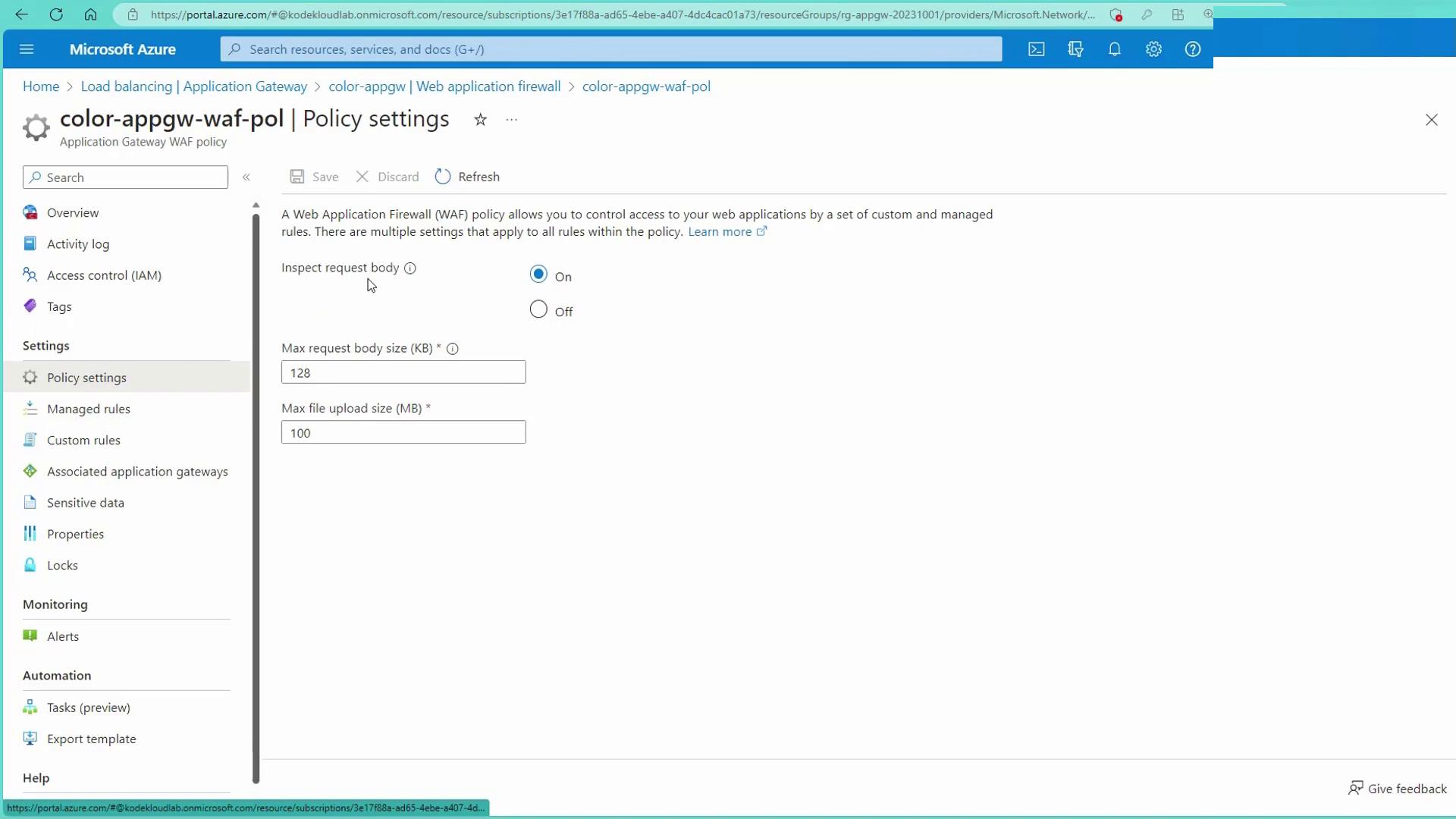
Task: Open the directories and subscriptions filter icon
Action: coord(1075,49)
